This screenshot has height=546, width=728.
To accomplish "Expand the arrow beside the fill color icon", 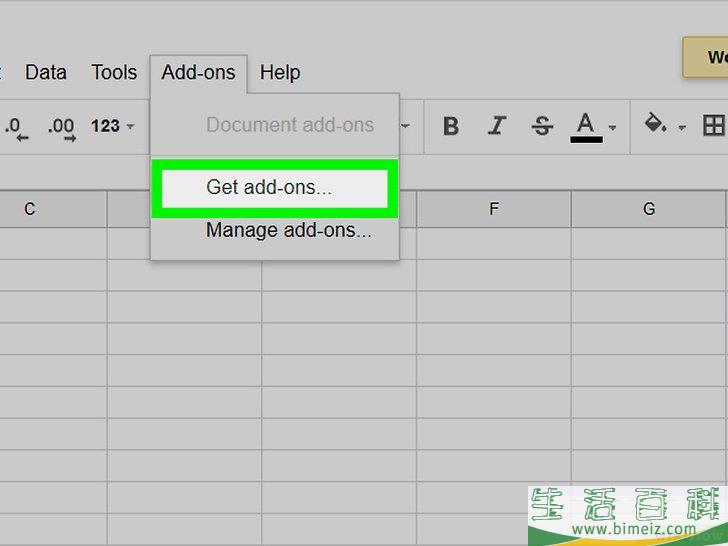I will pyautogui.click(x=682, y=127).
